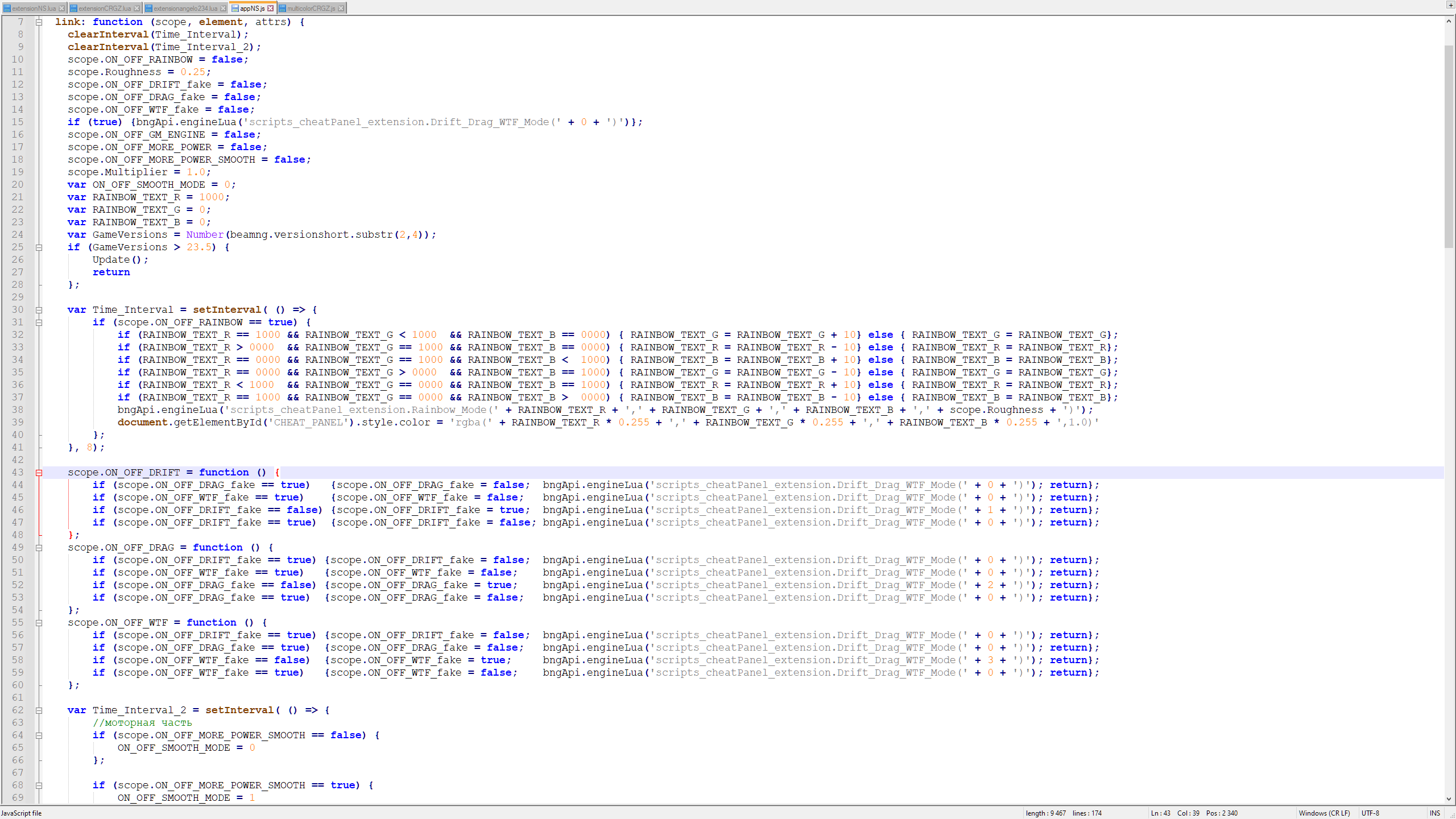Close the extensionNS.lua tab
The height and width of the screenshot is (819, 1456).
click(61, 9)
